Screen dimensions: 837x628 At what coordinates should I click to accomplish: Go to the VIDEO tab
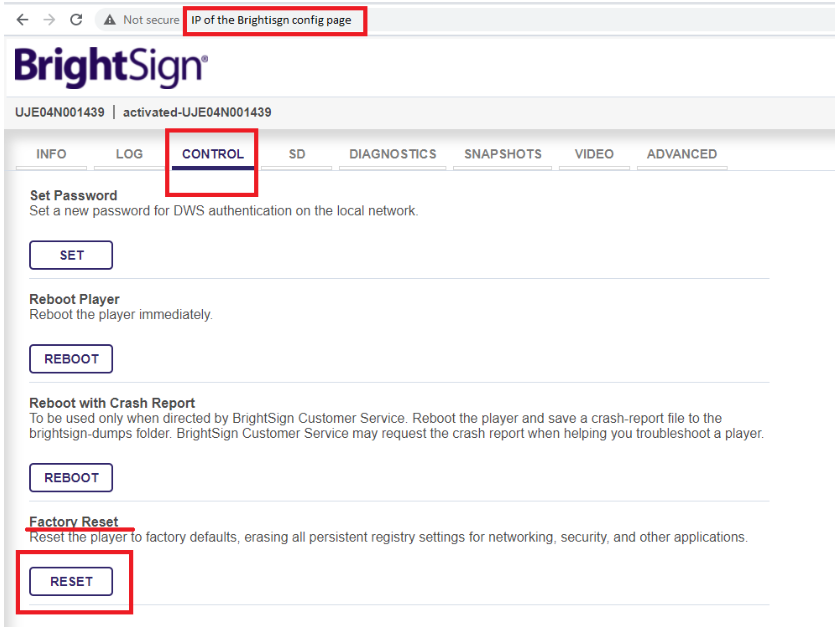tap(594, 154)
